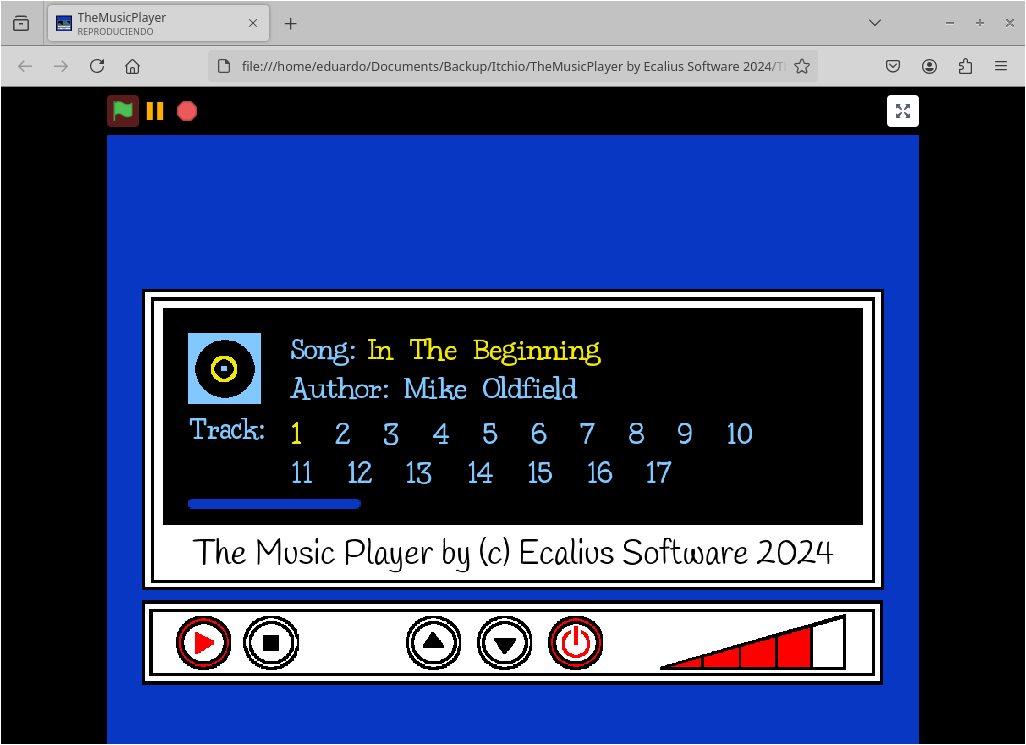
Task: Select track number 14
Action: coord(480,473)
